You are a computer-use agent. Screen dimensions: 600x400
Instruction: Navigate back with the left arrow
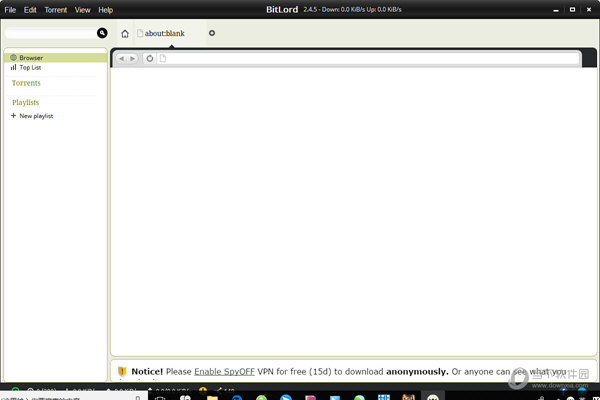[x=121, y=59]
